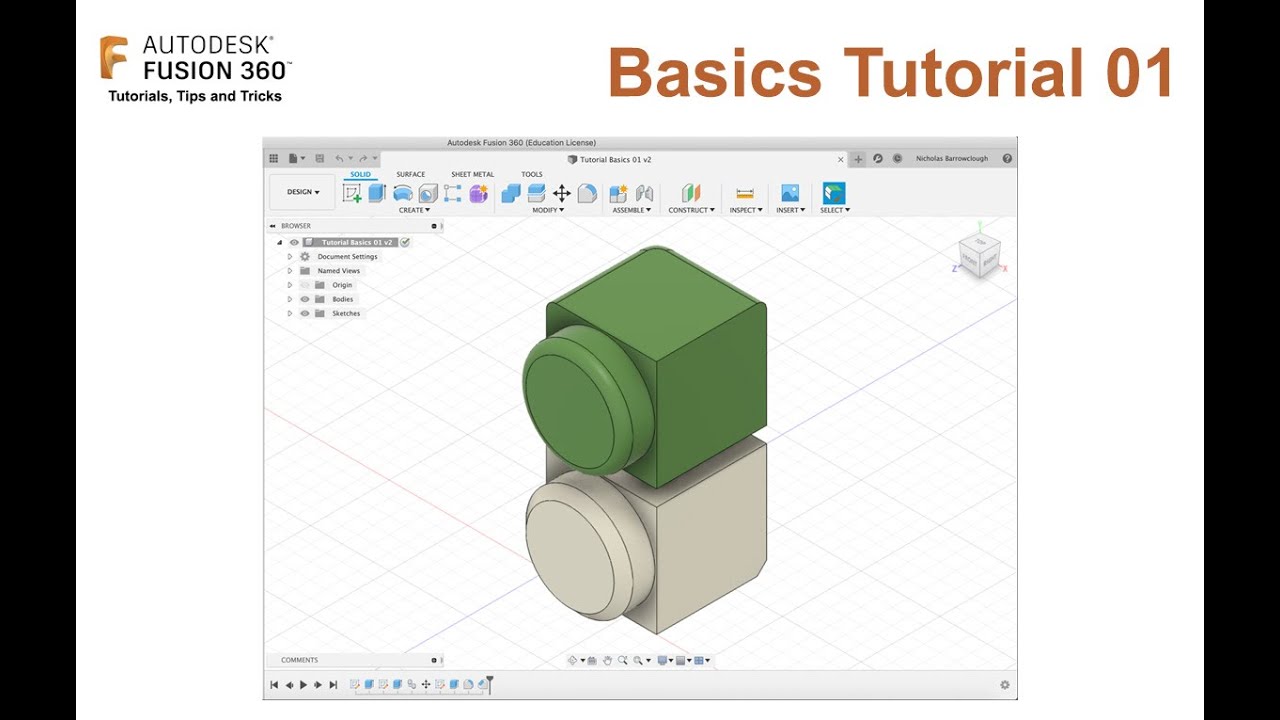The image size is (1280, 720).
Task: Switch to the Tools tab
Action: pos(532,174)
